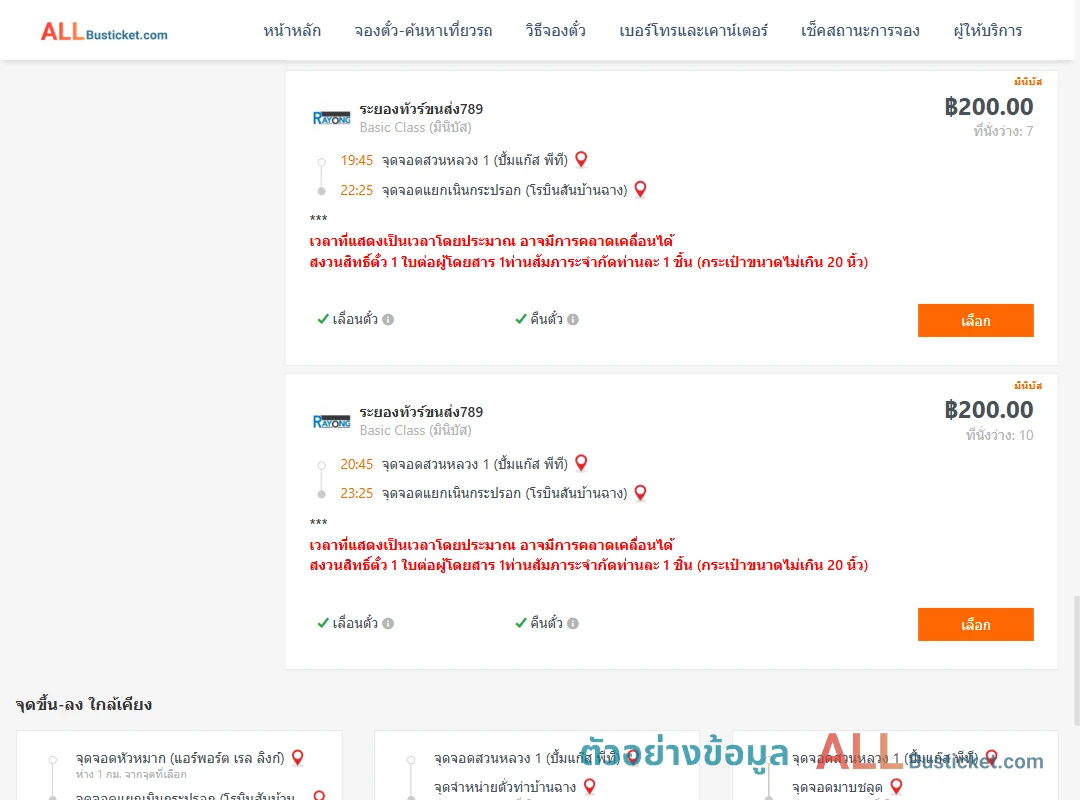This screenshot has width=1080, height=800.
Task: Show เลื่อนตั๋ว info icon on 19:45 trip
Action: click(388, 319)
